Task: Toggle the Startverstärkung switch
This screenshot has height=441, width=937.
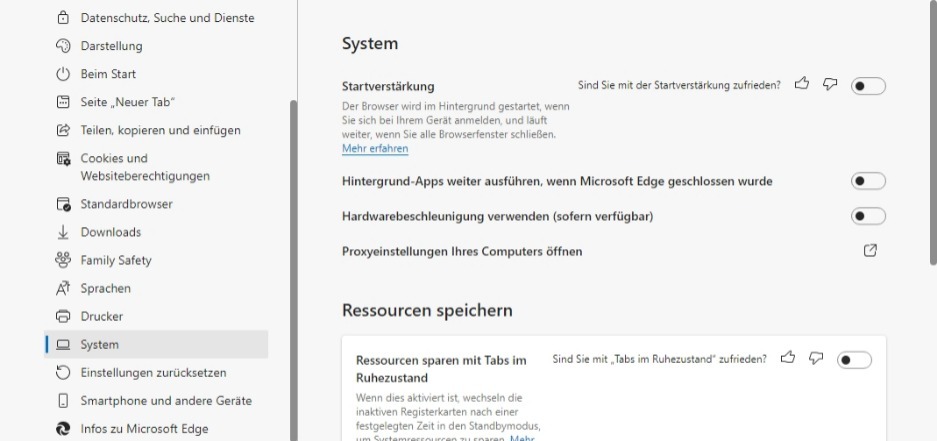Action: click(868, 86)
